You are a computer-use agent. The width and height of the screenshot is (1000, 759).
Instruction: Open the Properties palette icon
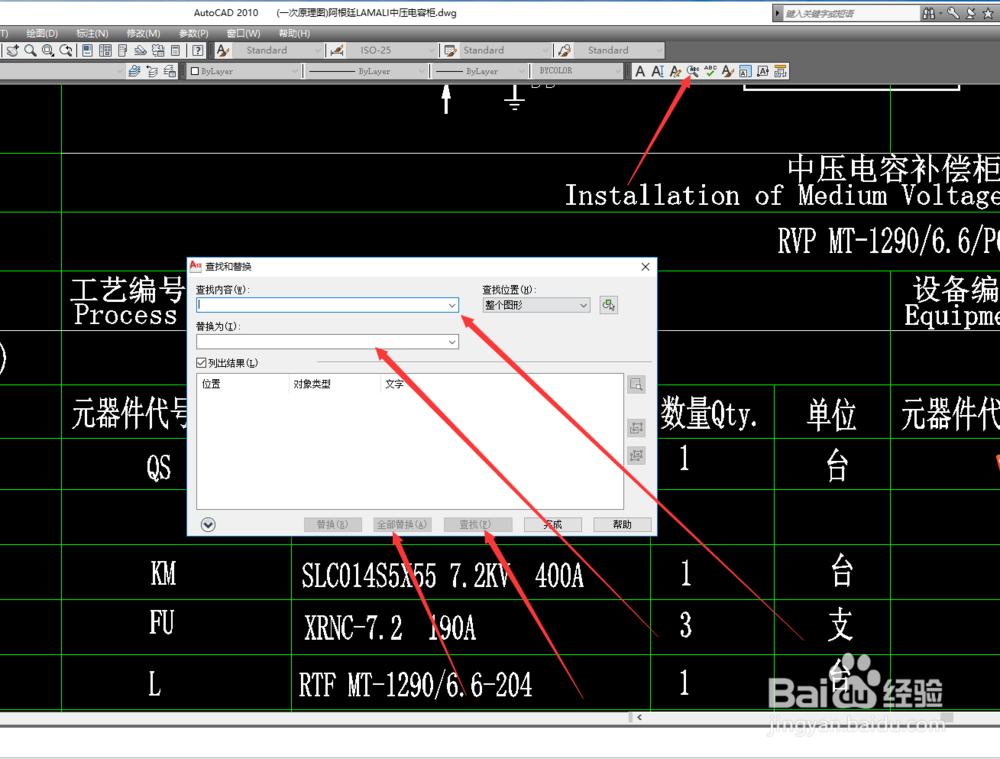[x=88, y=50]
